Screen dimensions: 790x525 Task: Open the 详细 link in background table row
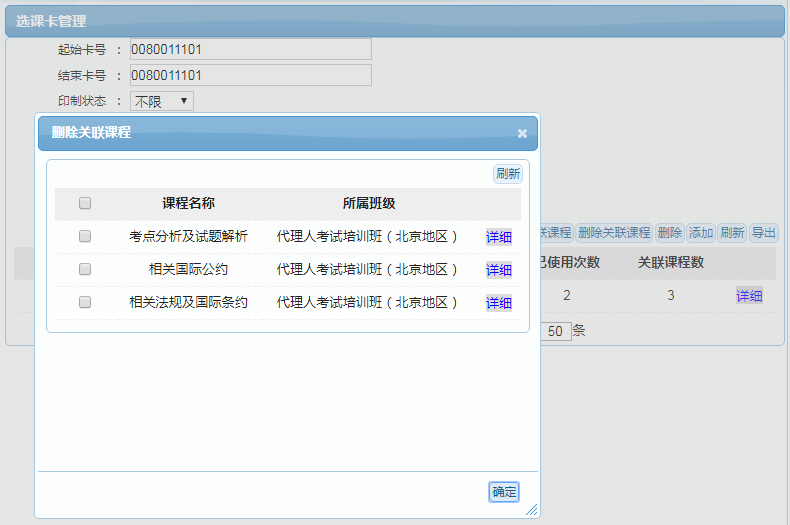pos(749,296)
